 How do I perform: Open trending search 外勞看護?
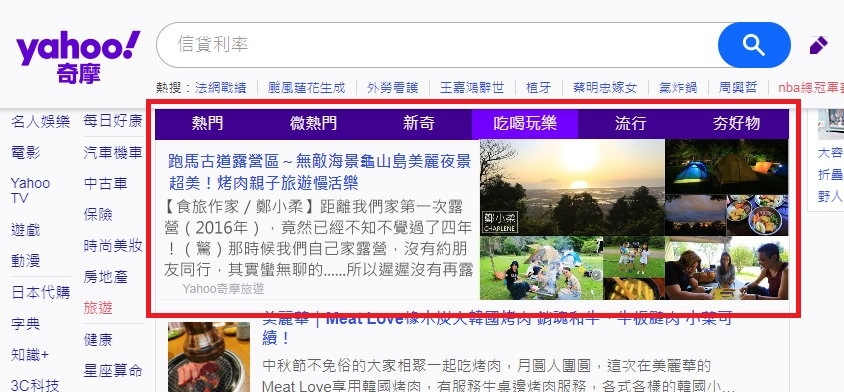(392, 88)
